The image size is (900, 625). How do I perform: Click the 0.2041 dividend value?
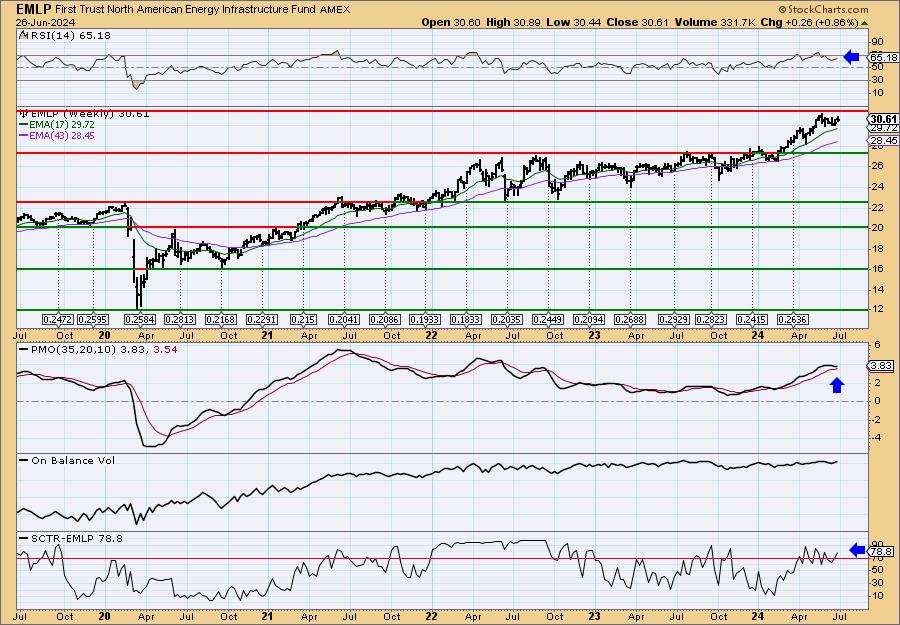coord(344,319)
